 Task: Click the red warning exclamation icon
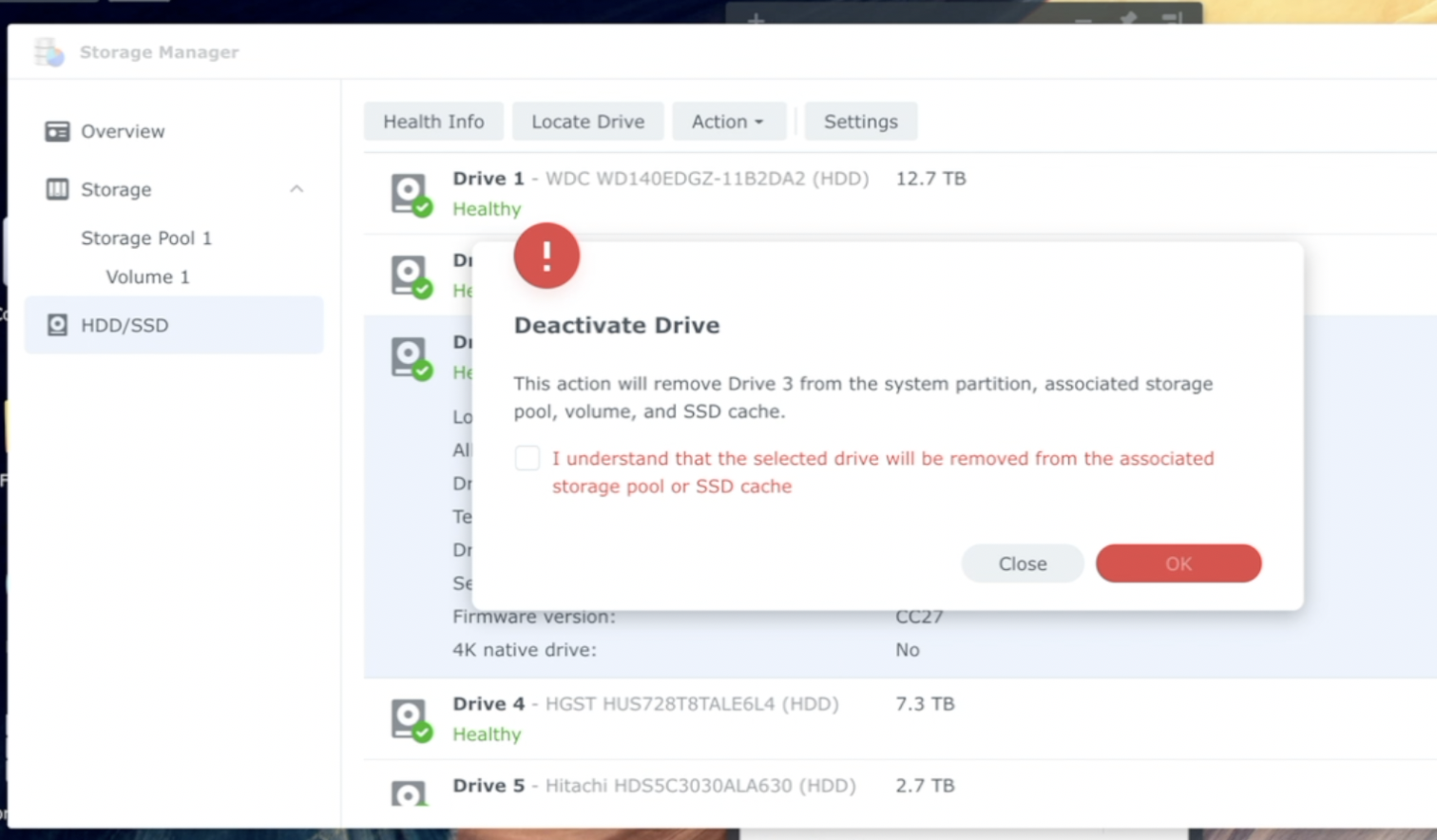[x=546, y=256]
